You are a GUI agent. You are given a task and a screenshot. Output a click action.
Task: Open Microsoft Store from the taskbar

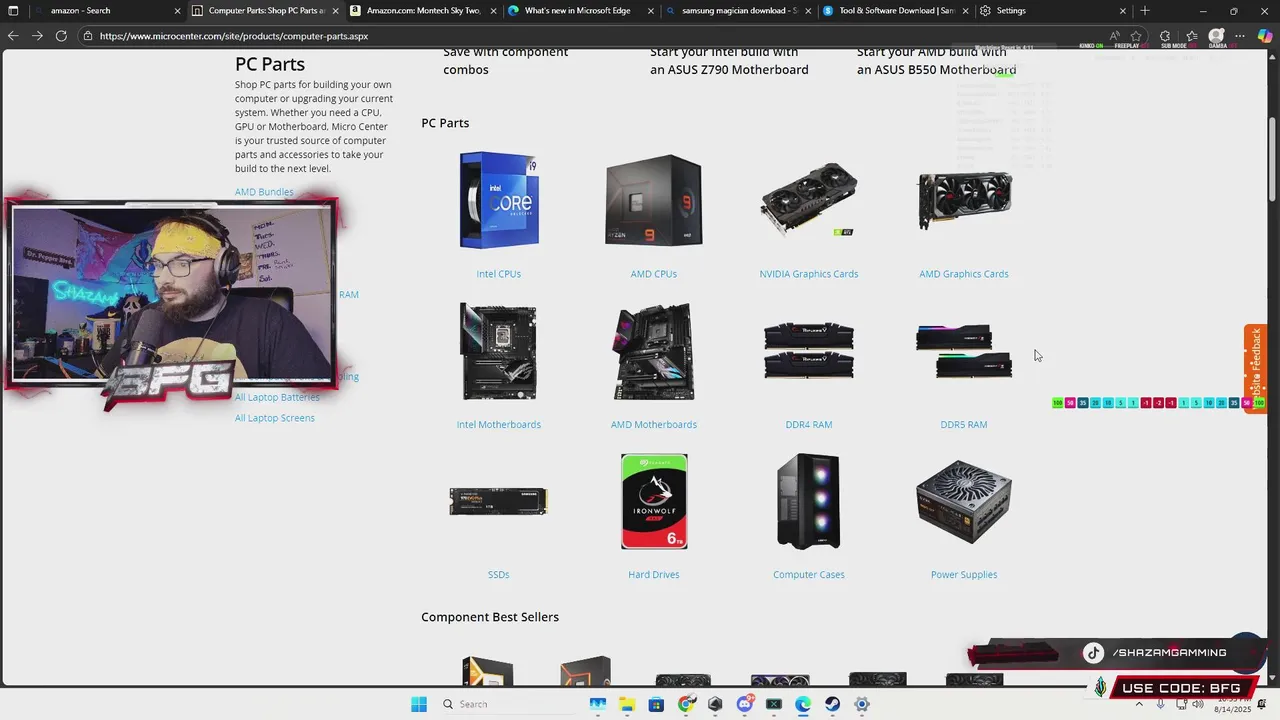[x=656, y=704]
